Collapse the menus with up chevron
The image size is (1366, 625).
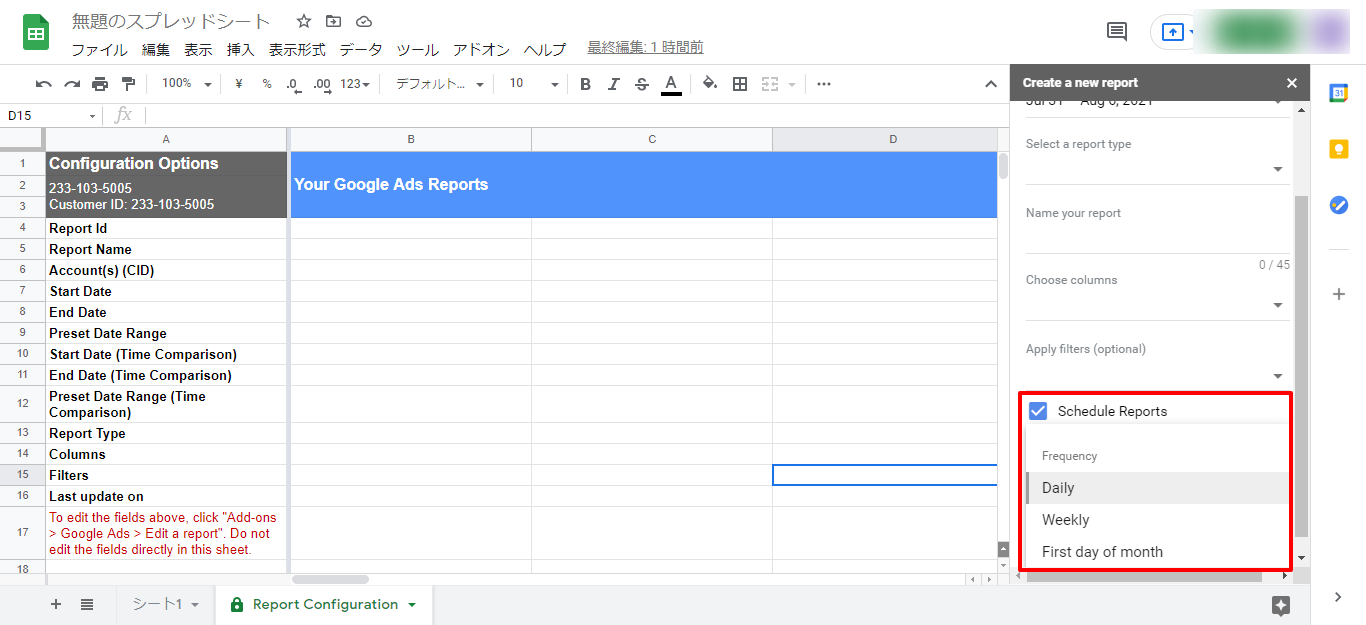991,84
